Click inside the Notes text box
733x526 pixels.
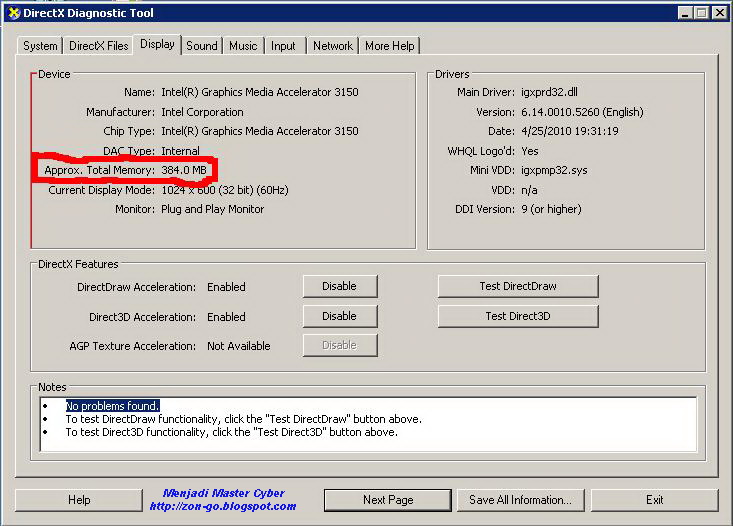pos(368,425)
